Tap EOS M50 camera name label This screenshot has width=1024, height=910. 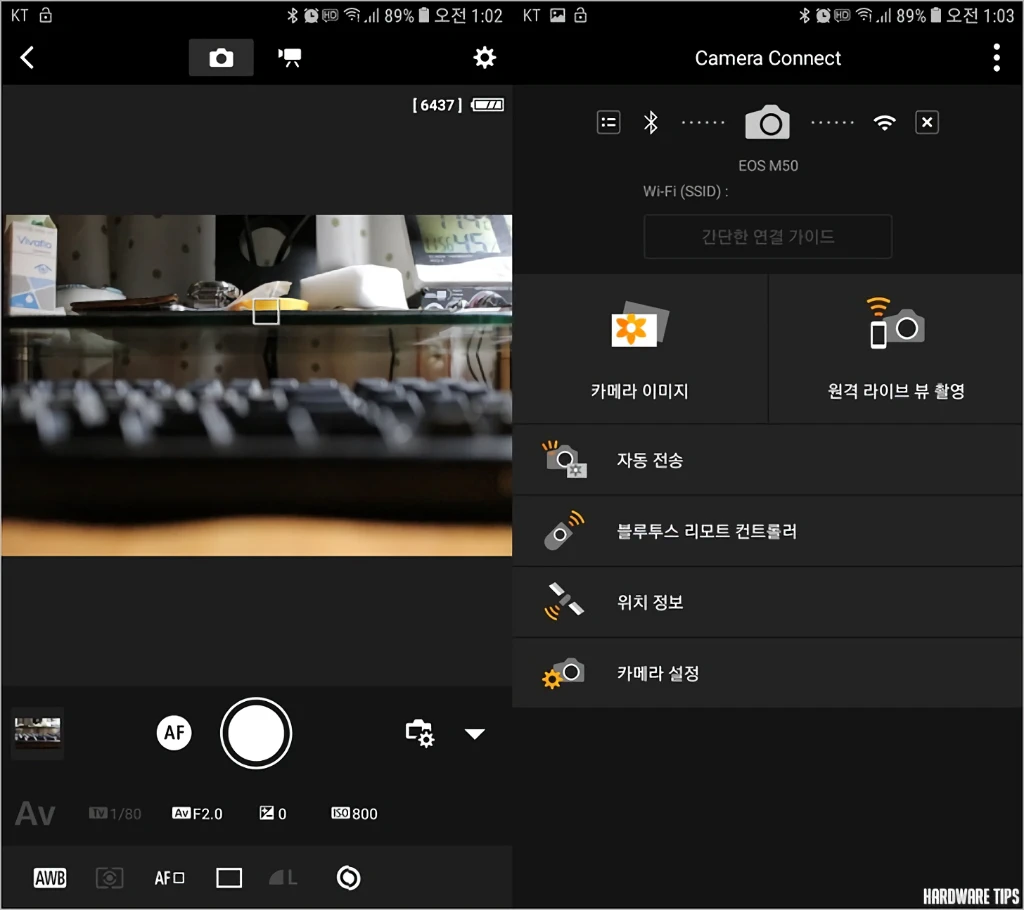point(768,166)
